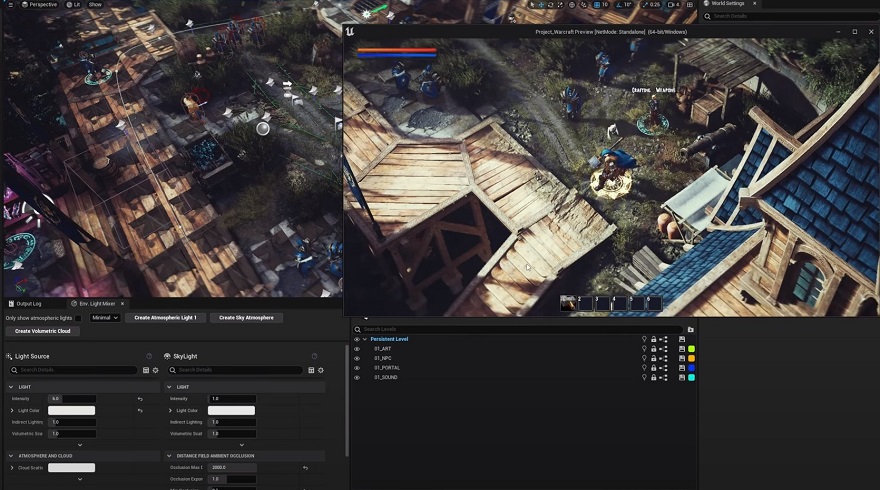Hide the 01_ART level
Screen dimensions: 880x490
357,349
